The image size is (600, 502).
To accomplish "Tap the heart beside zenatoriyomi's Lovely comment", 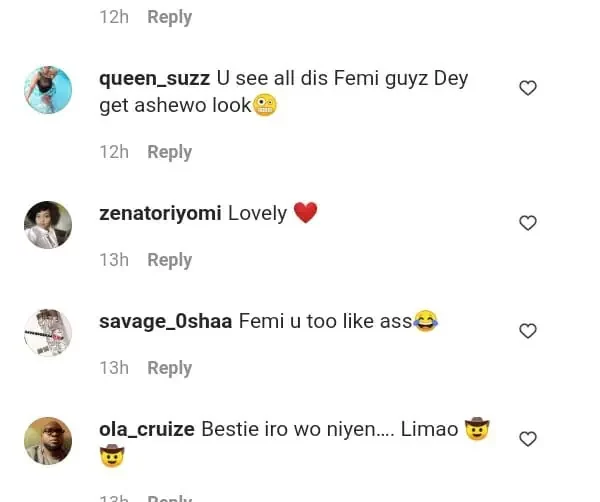I will point(528,223).
